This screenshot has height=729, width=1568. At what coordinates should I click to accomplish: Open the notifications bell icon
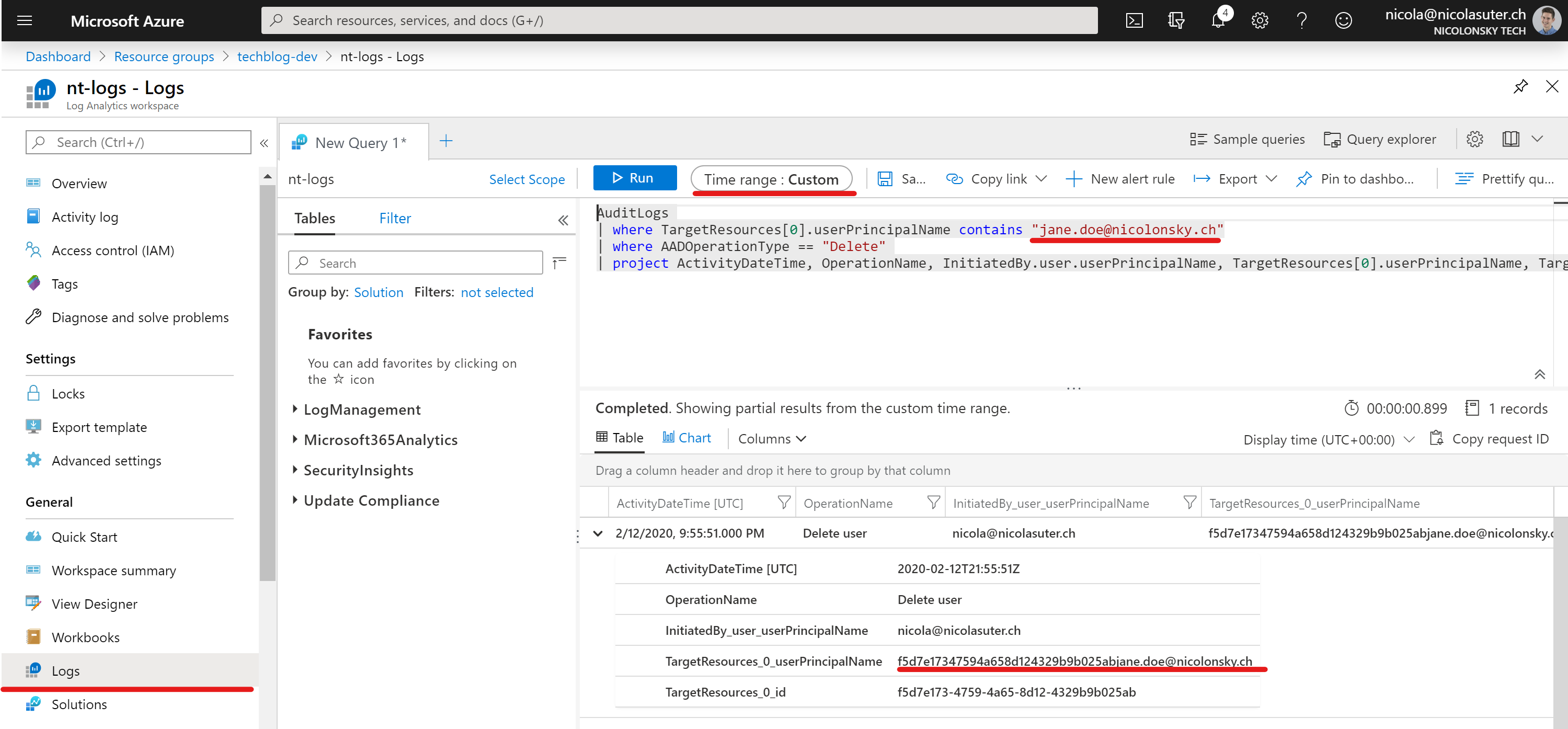[1218, 21]
